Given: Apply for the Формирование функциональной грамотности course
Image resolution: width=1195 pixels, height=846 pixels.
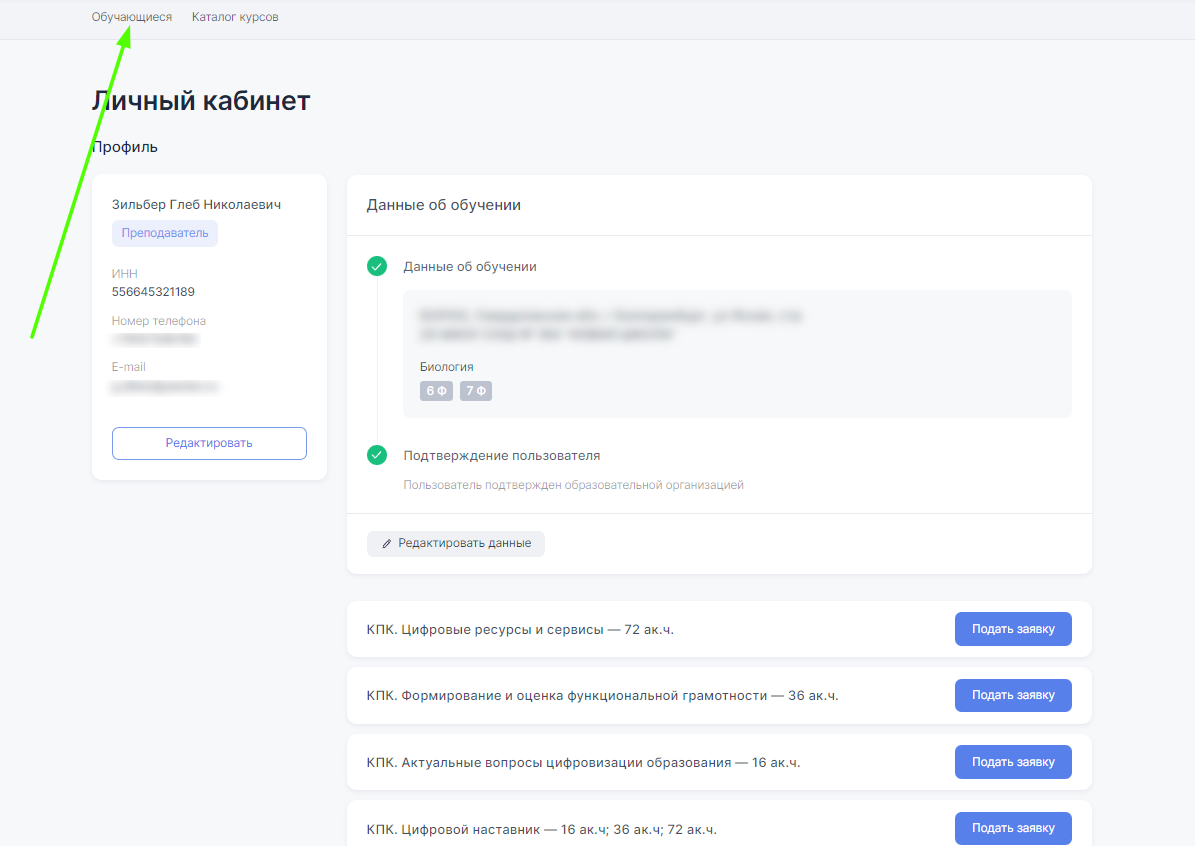Looking at the screenshot, I should 1013,695.
